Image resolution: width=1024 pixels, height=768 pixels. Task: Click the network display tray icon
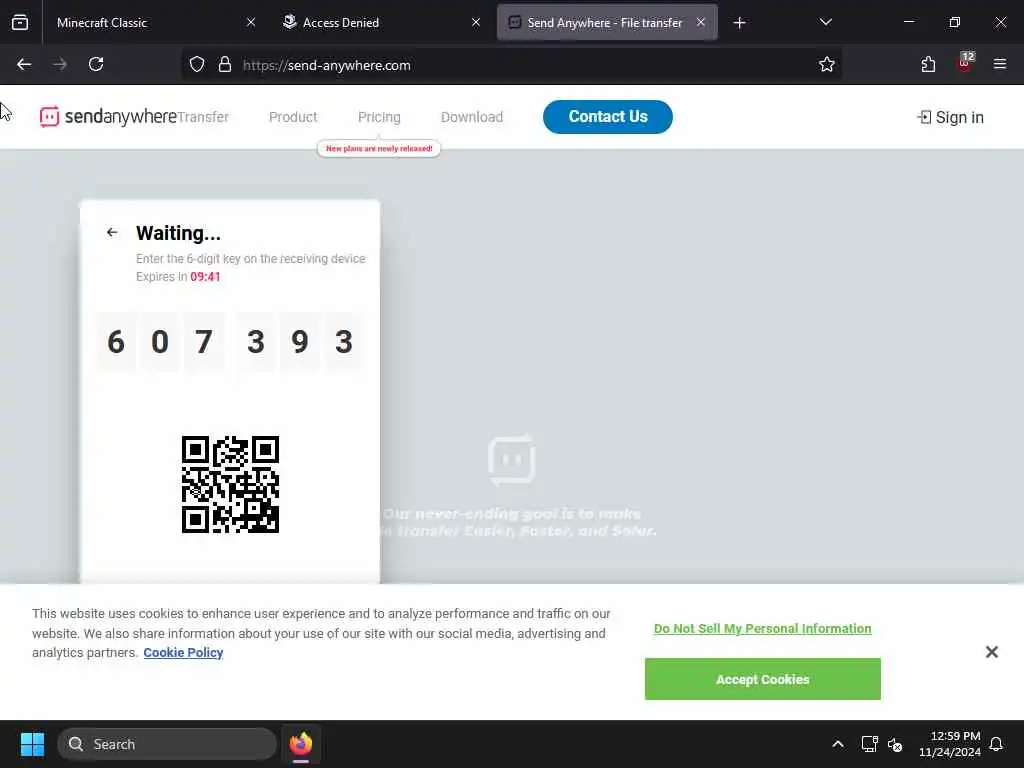coord(869,744)
